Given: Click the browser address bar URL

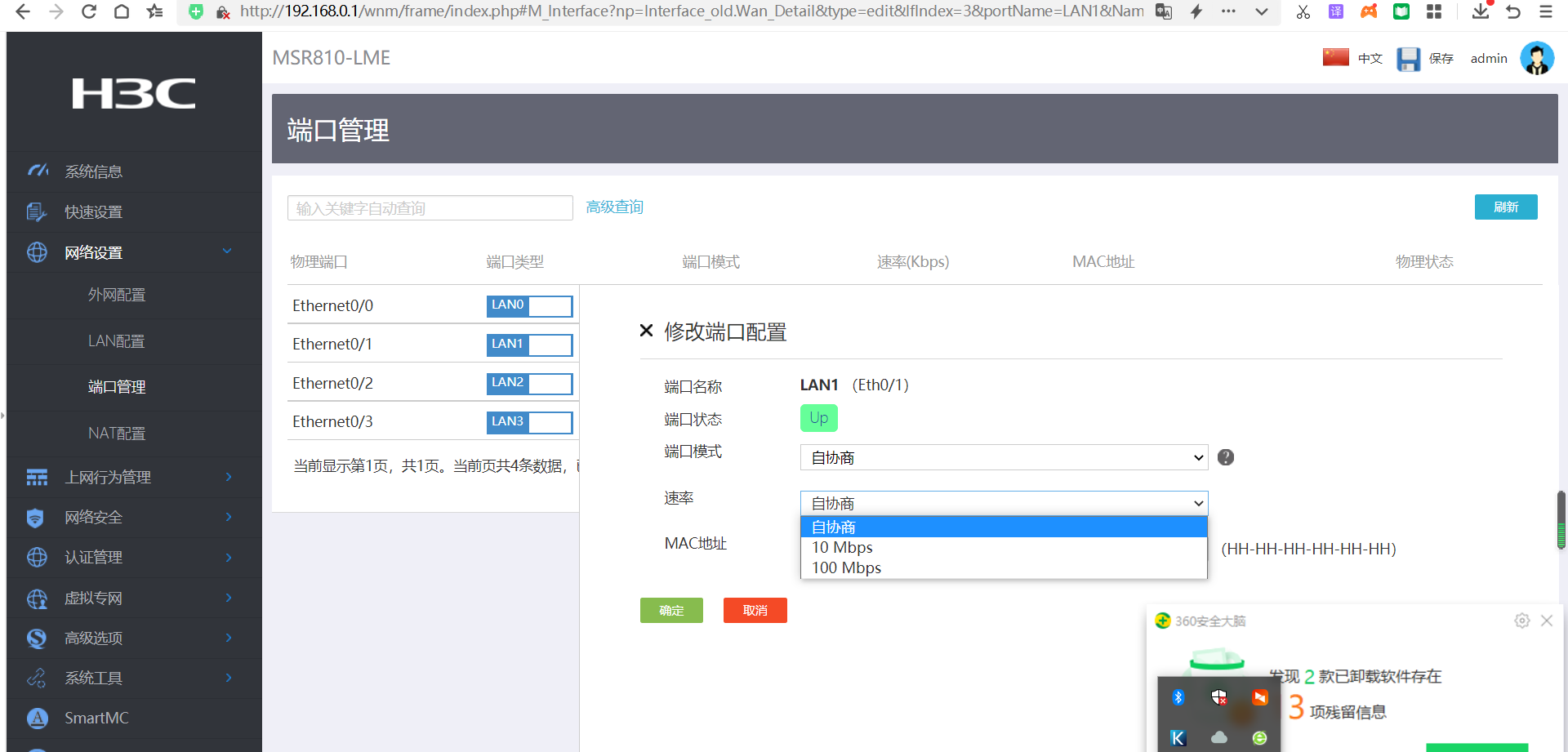Looking at the screenshot, I should point(692,11).
